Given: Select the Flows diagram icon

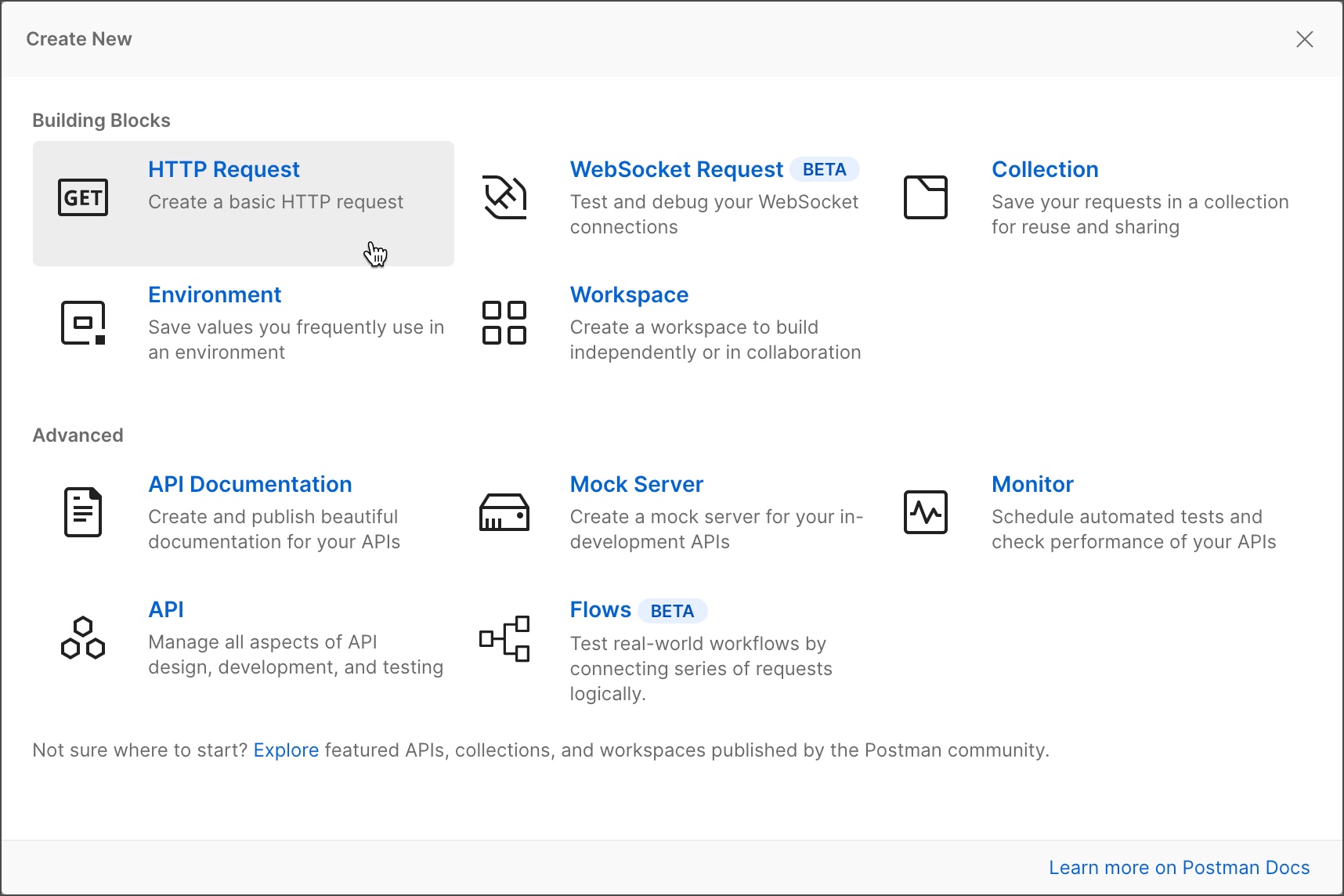Looking at the screenshot, I should click(504, 638).
